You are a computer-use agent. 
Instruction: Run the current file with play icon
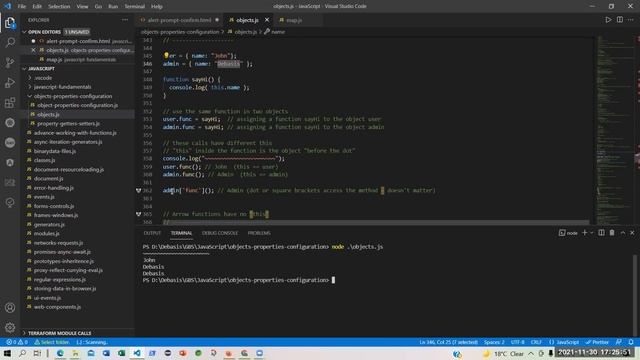pos(608,20)
